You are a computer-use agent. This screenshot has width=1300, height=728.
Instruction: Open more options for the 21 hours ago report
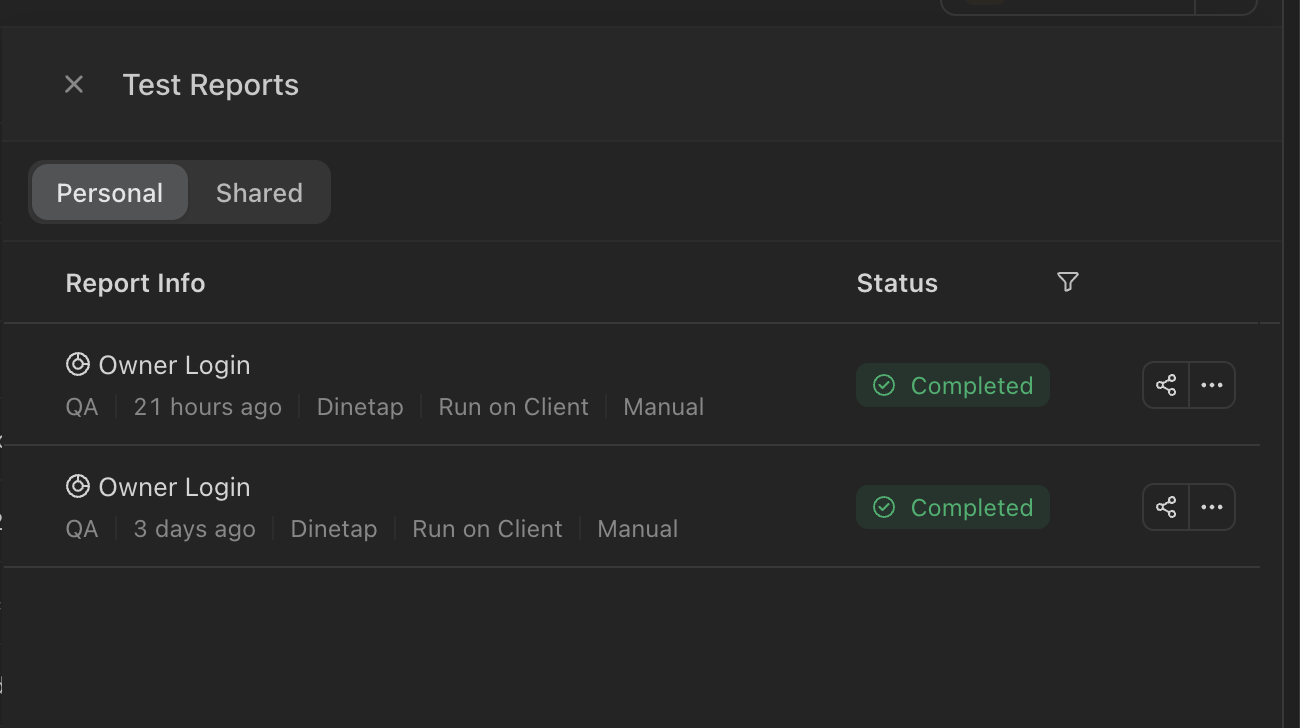click(1212, 386)
